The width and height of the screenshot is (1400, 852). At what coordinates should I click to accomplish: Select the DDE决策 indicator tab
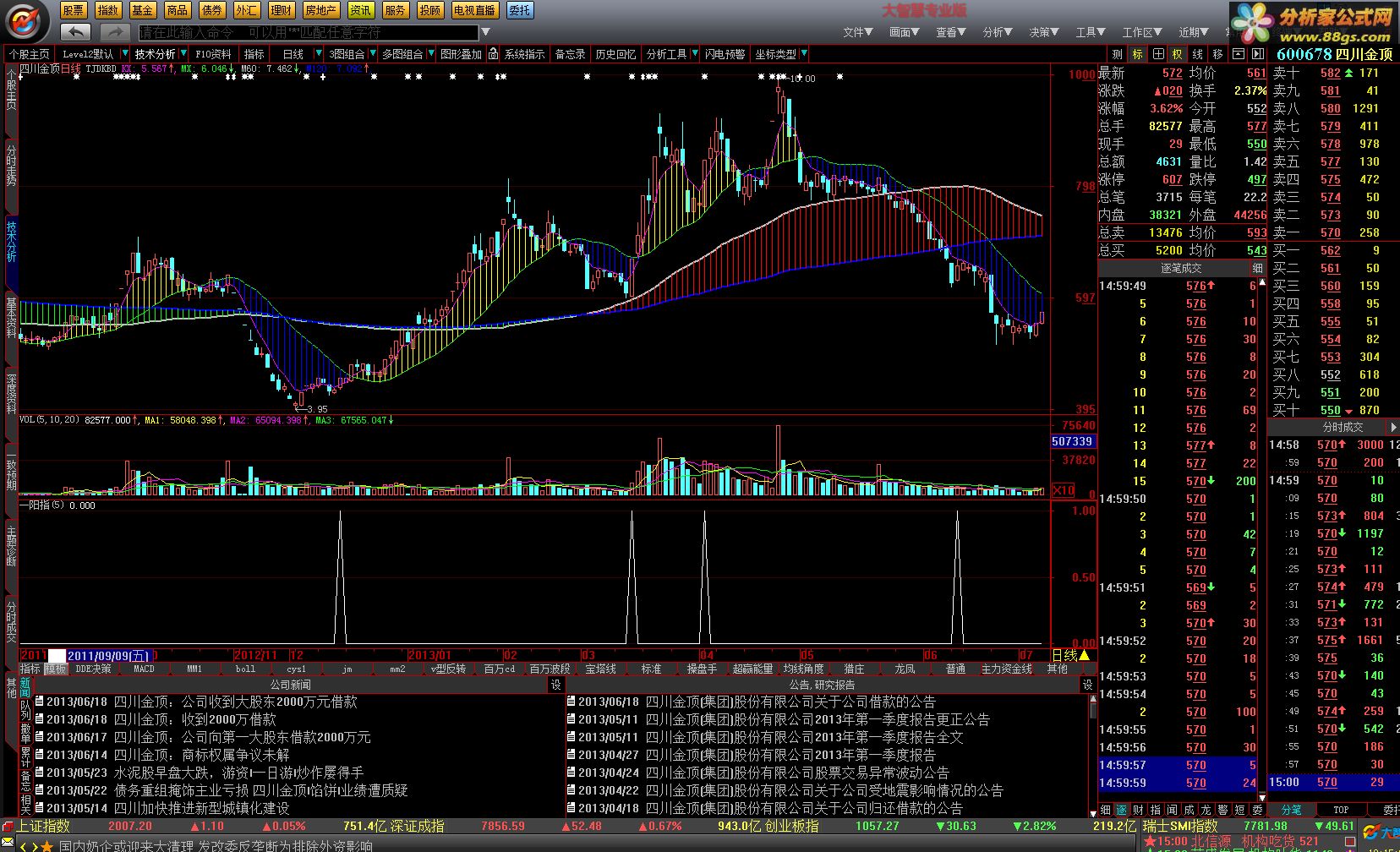click(93, 669)
